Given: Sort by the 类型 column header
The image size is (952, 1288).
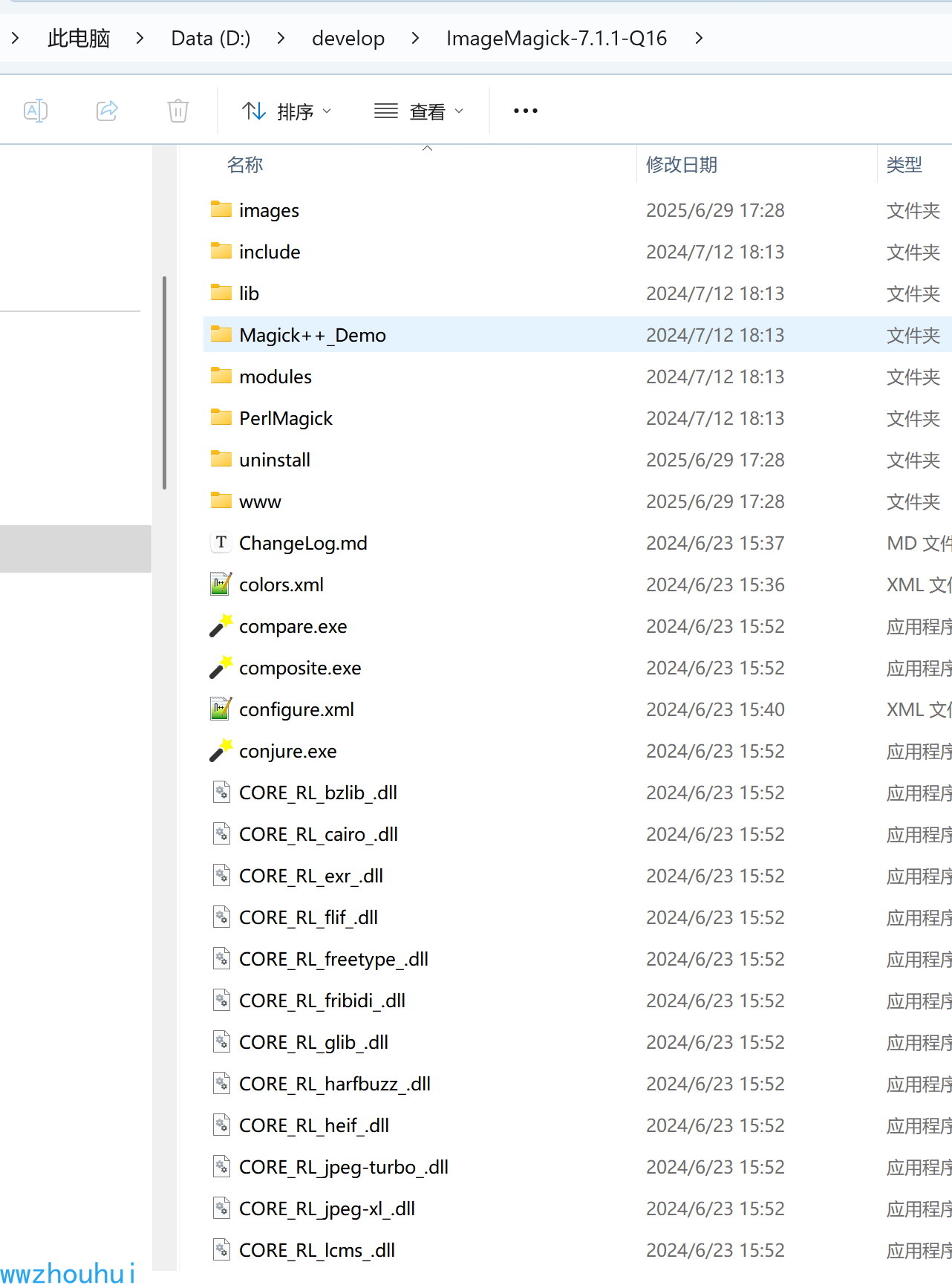Looking at the screenshot, I should pyautogui.click(x=904, y=165).
